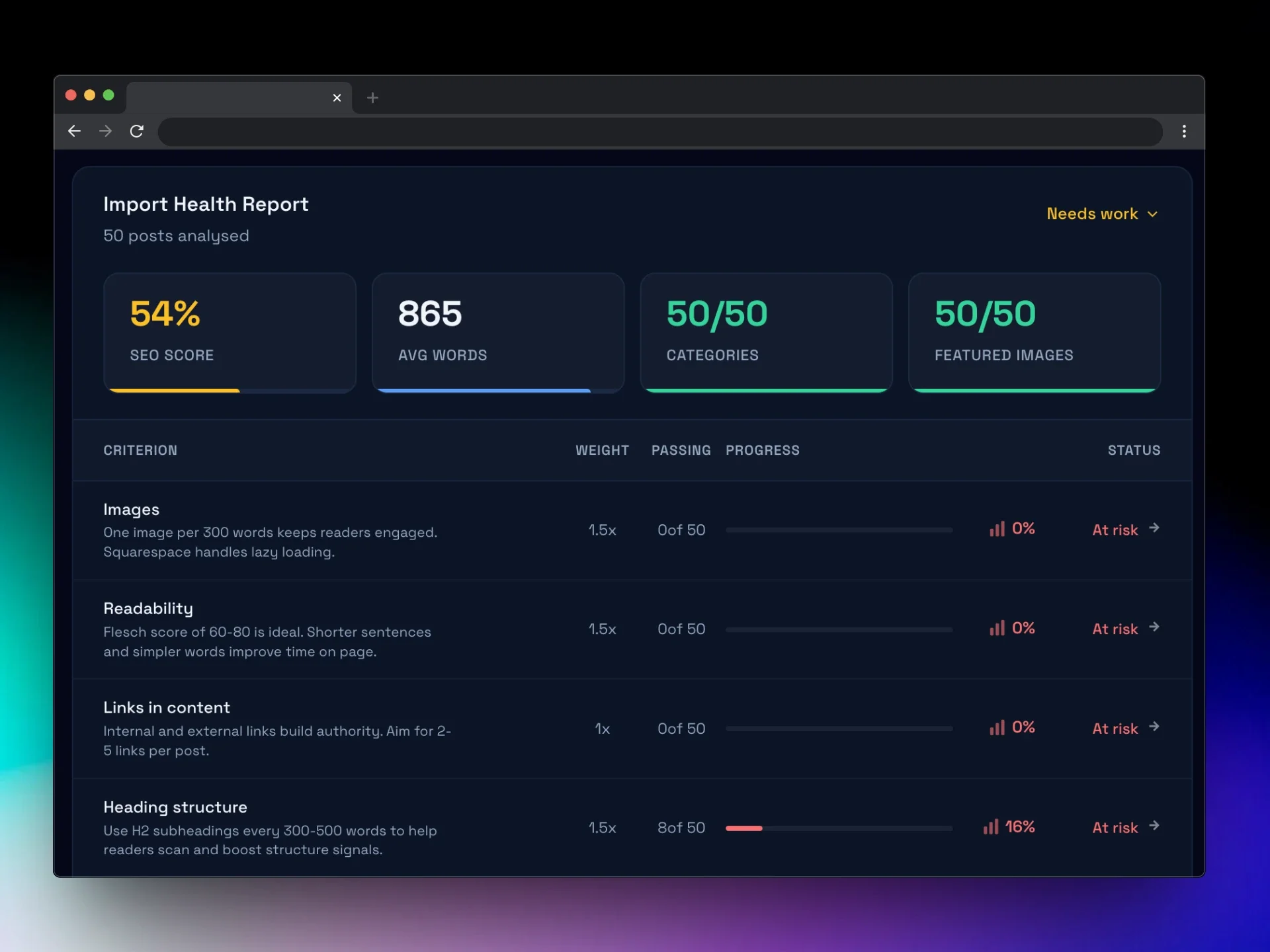Click the bar chart icon beside 16%

(990, 827)
